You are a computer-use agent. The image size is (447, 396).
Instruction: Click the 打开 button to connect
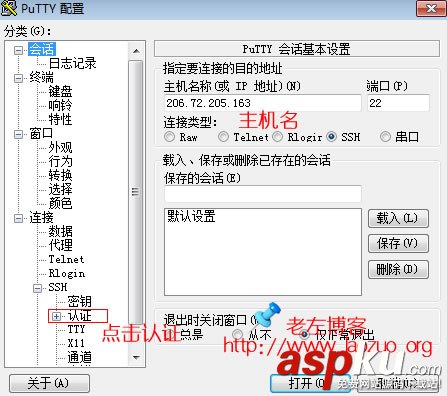(x=310, y=383)
